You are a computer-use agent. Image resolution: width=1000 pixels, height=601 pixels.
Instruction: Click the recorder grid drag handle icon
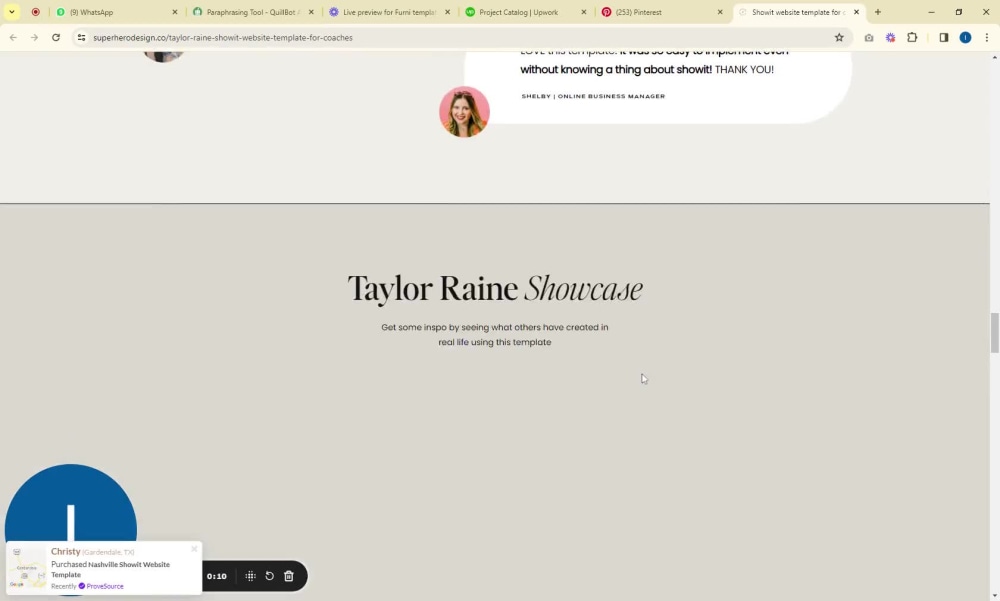(x=251, y=576)
